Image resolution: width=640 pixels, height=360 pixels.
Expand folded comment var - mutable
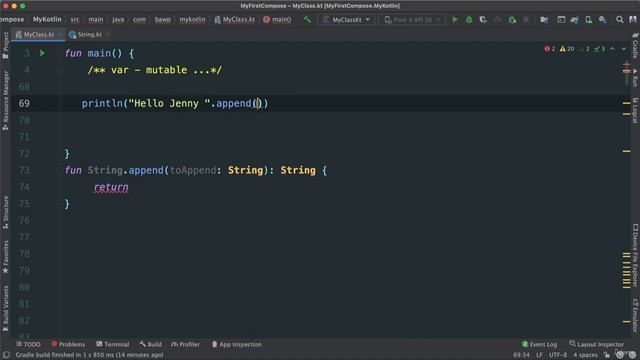[155, 70]
